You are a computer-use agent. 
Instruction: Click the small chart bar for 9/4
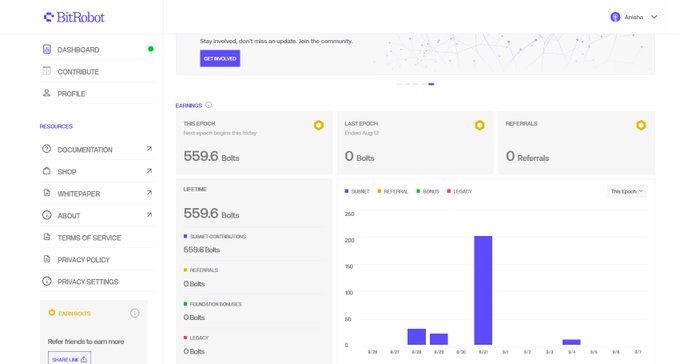point(572,342)
